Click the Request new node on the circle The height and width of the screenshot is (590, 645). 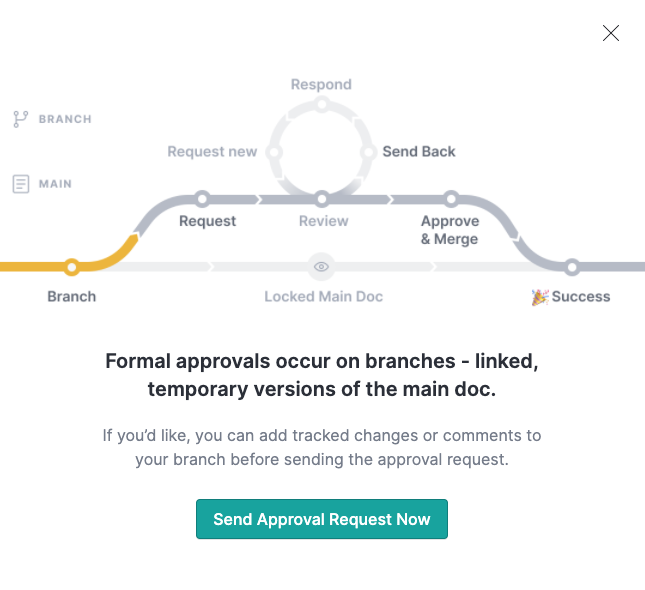click(x=274, y=152)
